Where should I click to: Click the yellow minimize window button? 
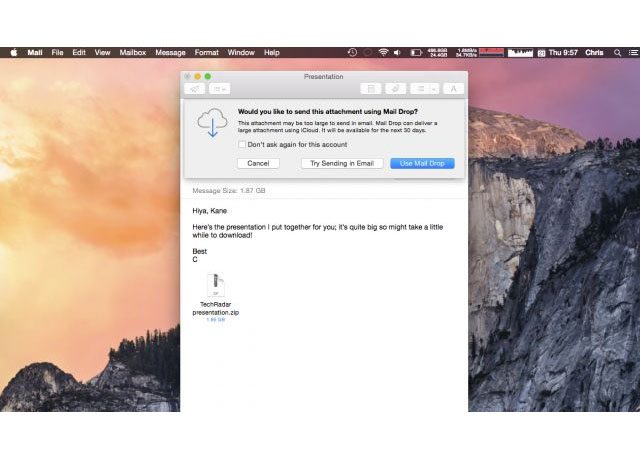pos(198,76)
